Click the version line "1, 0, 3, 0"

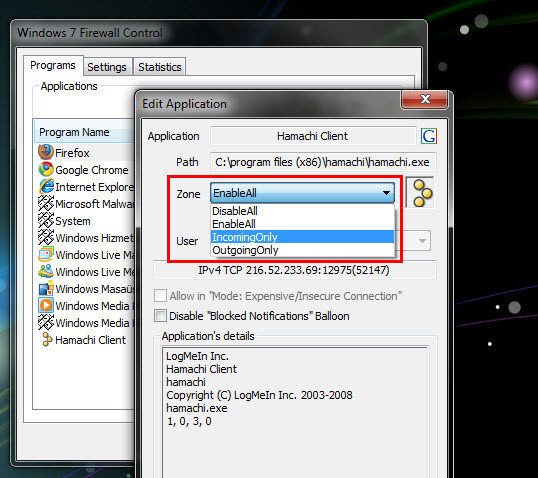189,421
